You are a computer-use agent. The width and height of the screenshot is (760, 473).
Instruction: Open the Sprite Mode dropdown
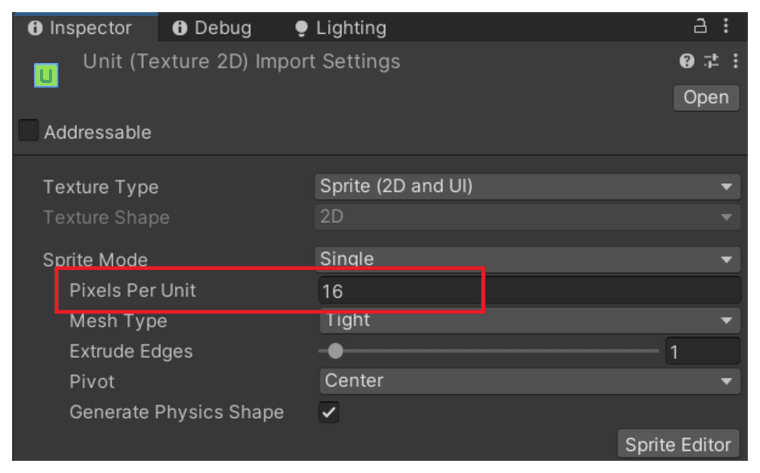click(527, 259)
